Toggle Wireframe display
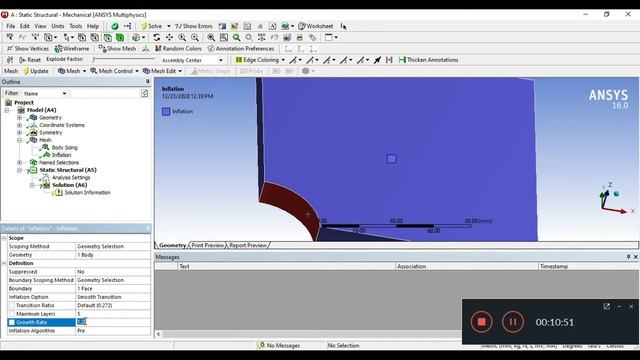Screen dimensions: 640x360 point(72,49)
